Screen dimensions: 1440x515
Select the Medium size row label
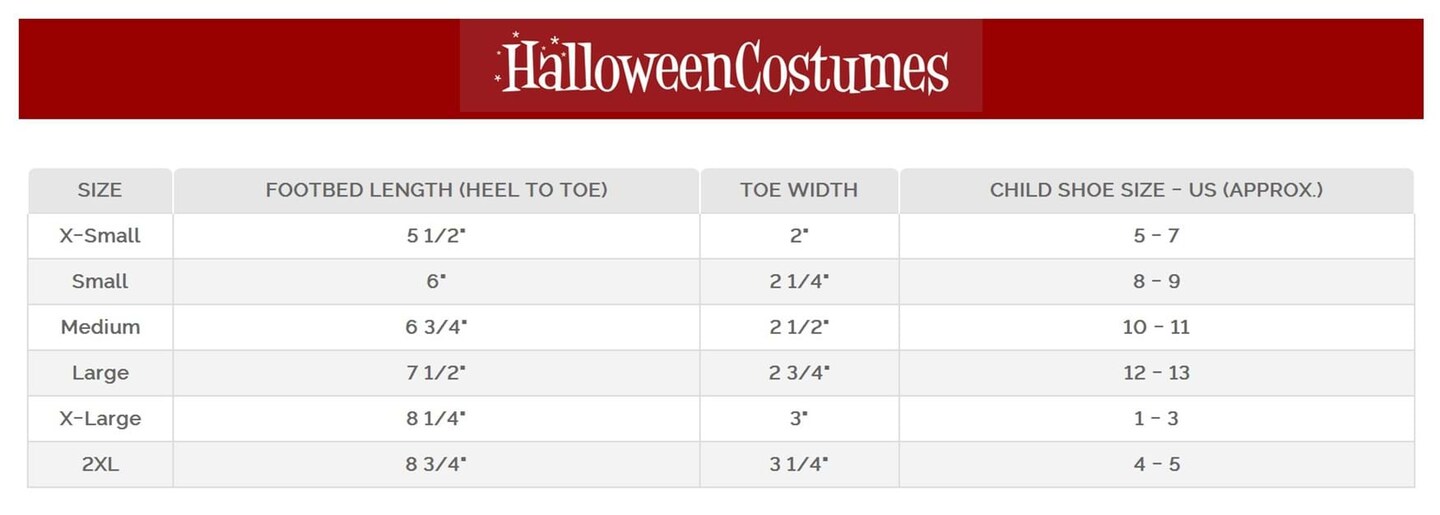point(100,327)
